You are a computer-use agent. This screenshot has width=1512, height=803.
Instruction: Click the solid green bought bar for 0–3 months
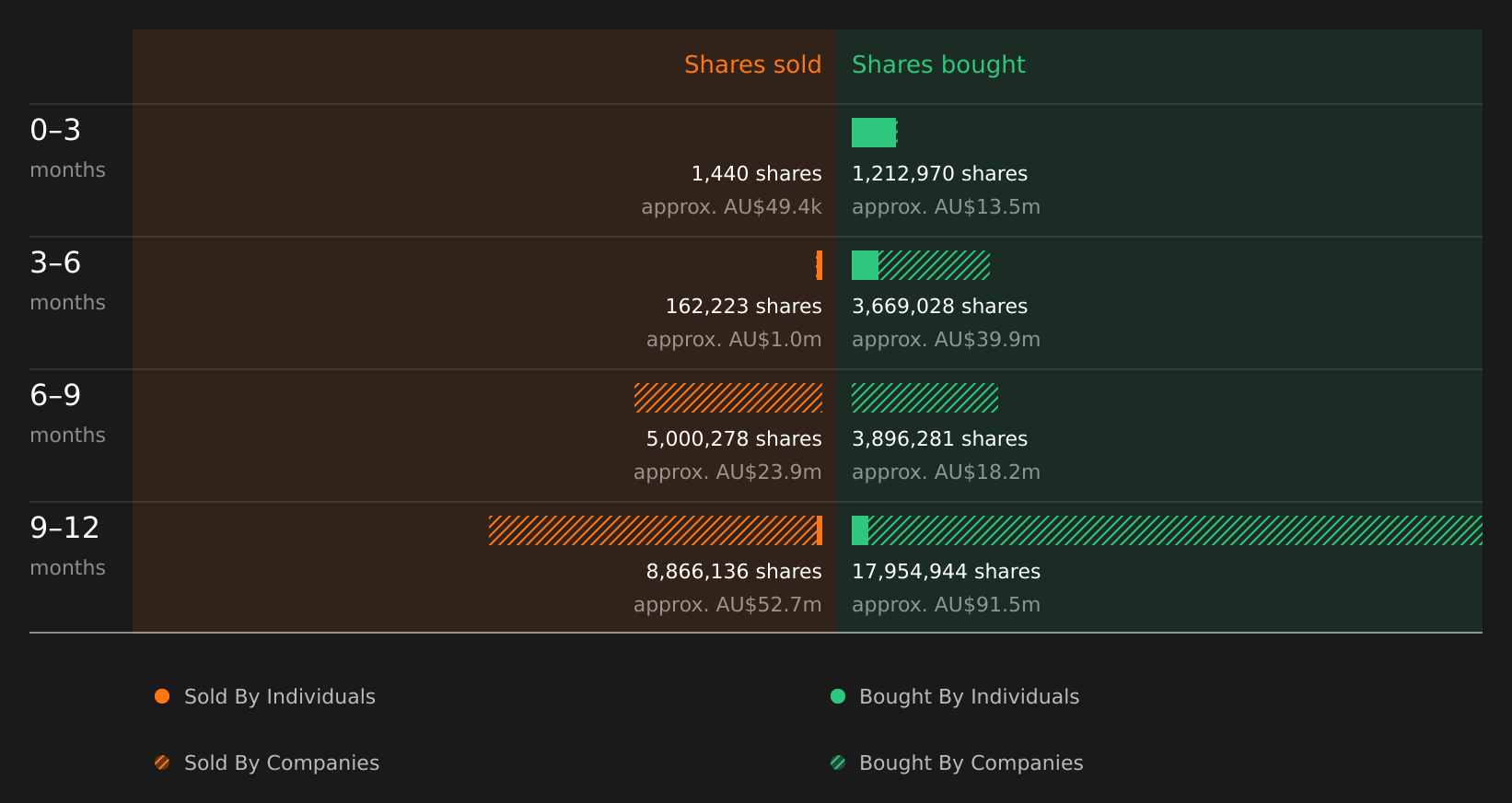873,133
